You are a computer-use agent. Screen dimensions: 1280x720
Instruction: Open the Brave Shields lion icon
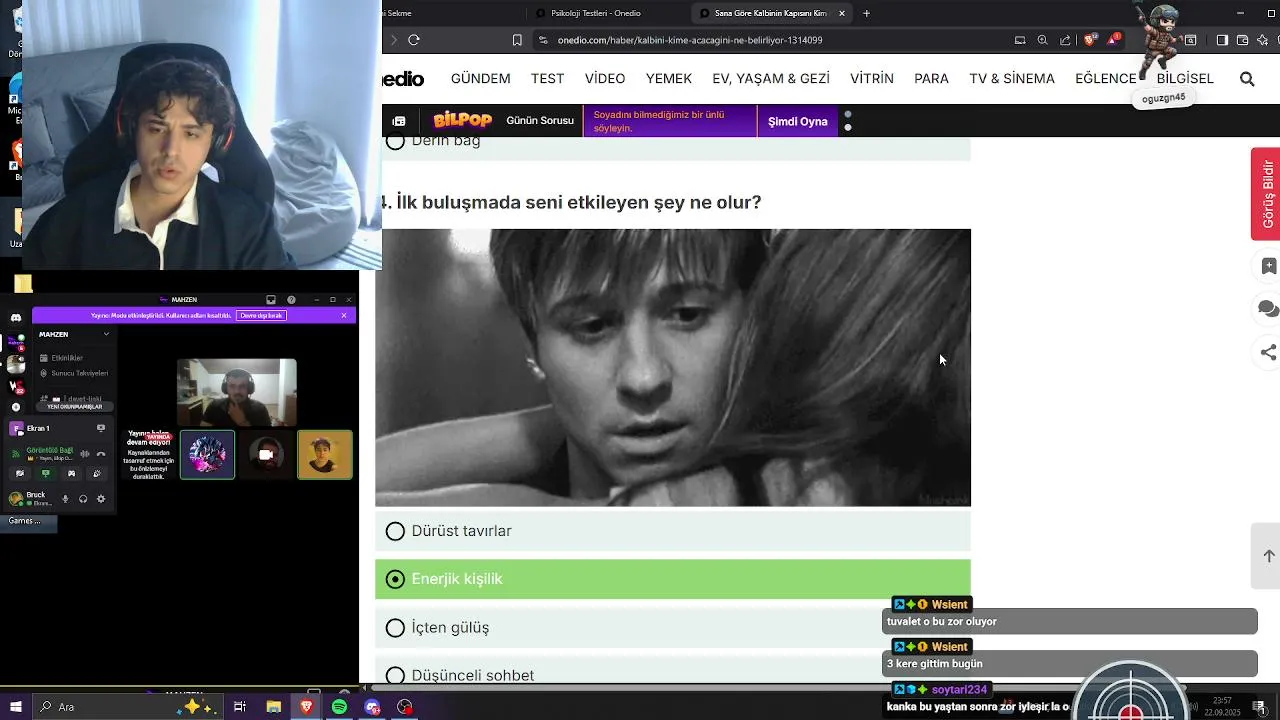tap(1091, 40)
